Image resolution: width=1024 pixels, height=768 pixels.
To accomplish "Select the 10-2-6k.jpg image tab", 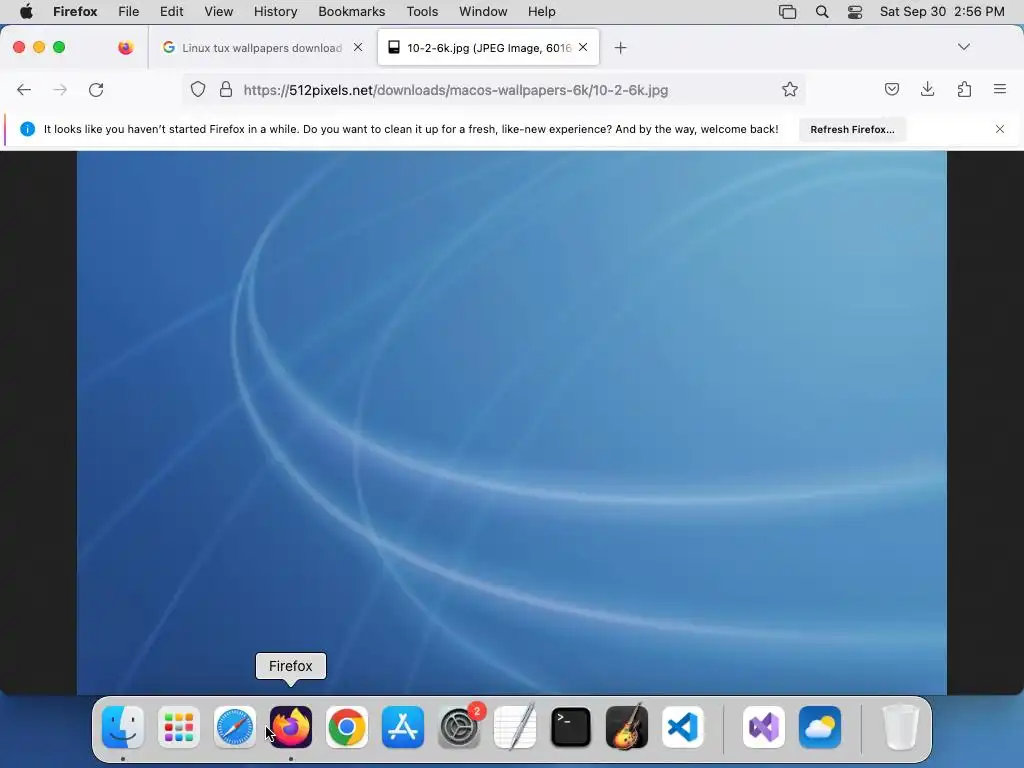I will pos(488,48).
